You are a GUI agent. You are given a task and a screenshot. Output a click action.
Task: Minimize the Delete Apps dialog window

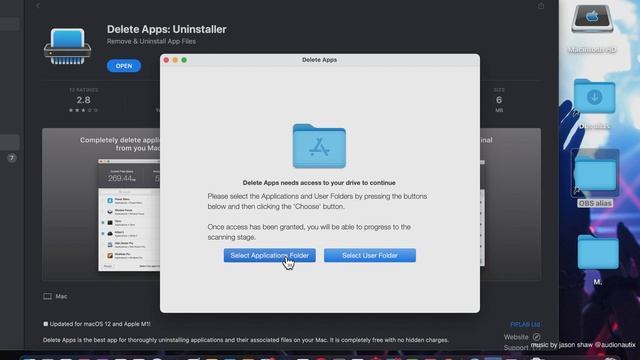point(175,60)
